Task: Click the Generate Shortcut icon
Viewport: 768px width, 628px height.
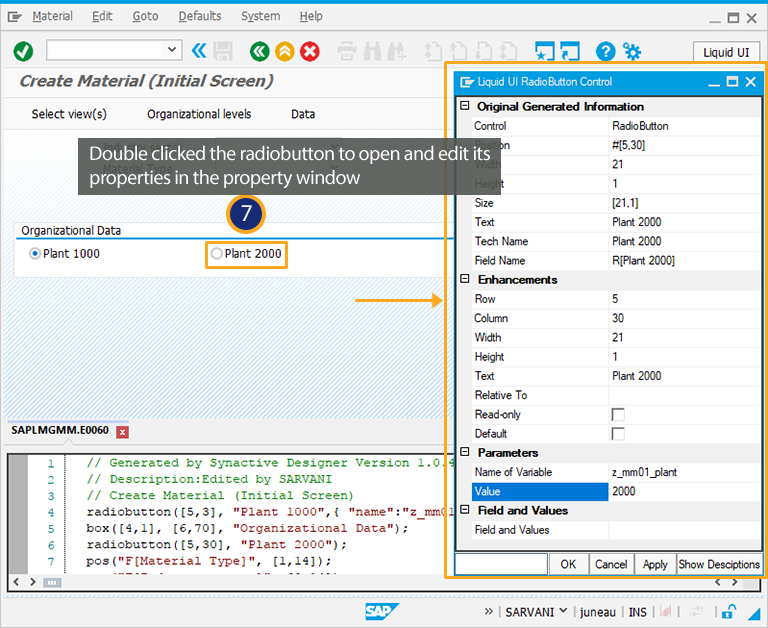Action: point(570,51)
